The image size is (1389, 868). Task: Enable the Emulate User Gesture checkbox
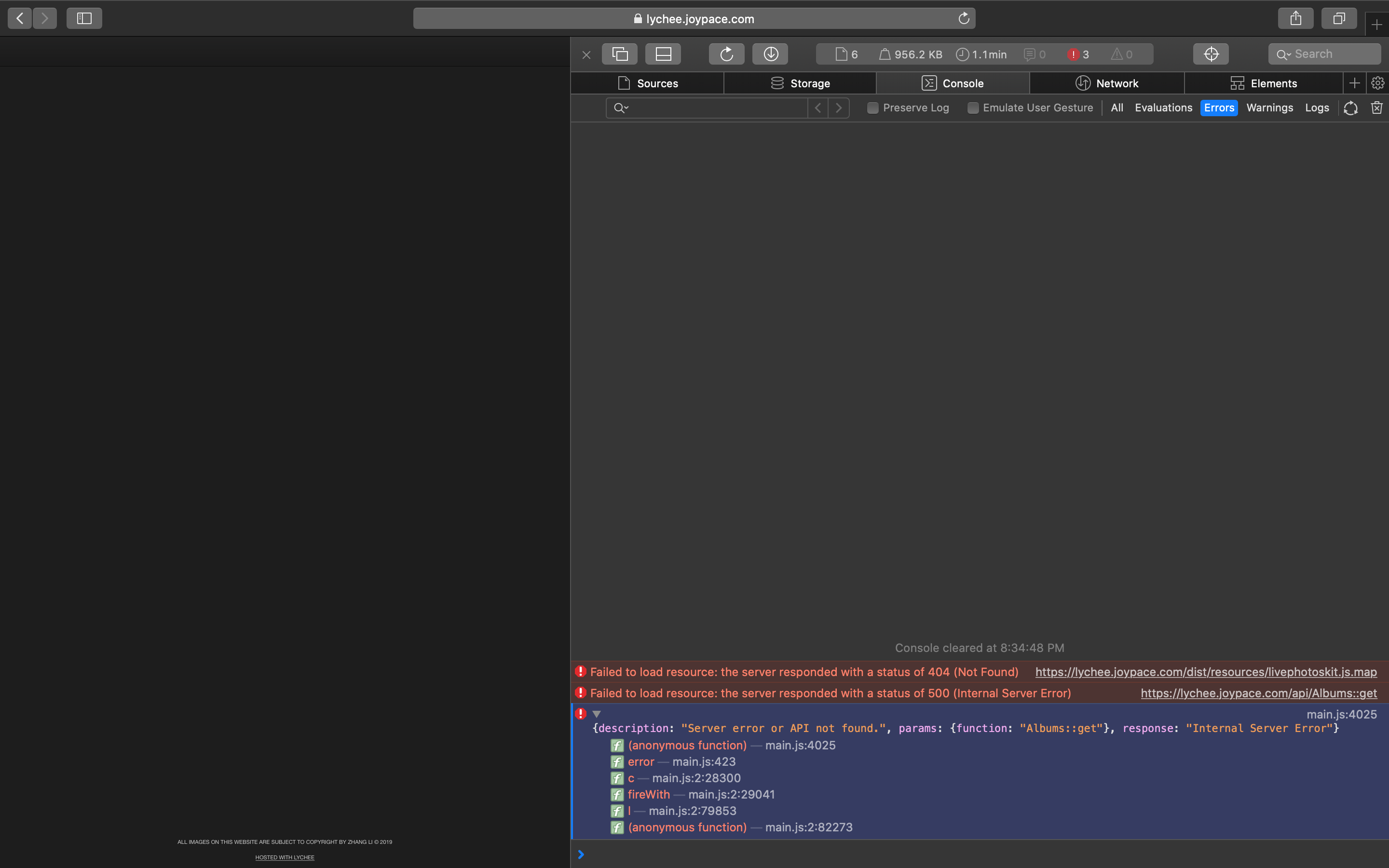(x=973, y=108)
